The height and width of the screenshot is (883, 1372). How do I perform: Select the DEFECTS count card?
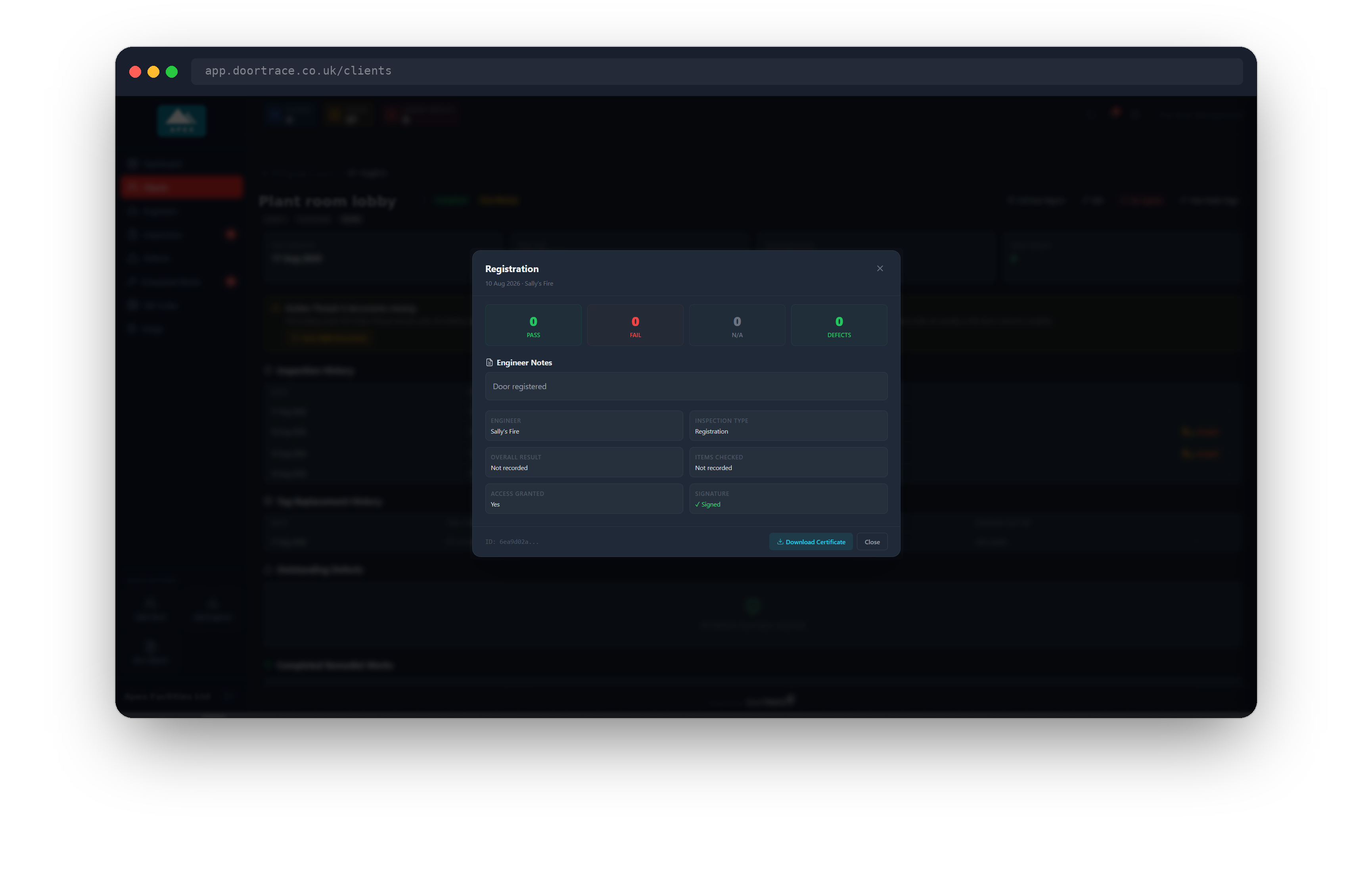pyautogui.click(x=839, y=325)
